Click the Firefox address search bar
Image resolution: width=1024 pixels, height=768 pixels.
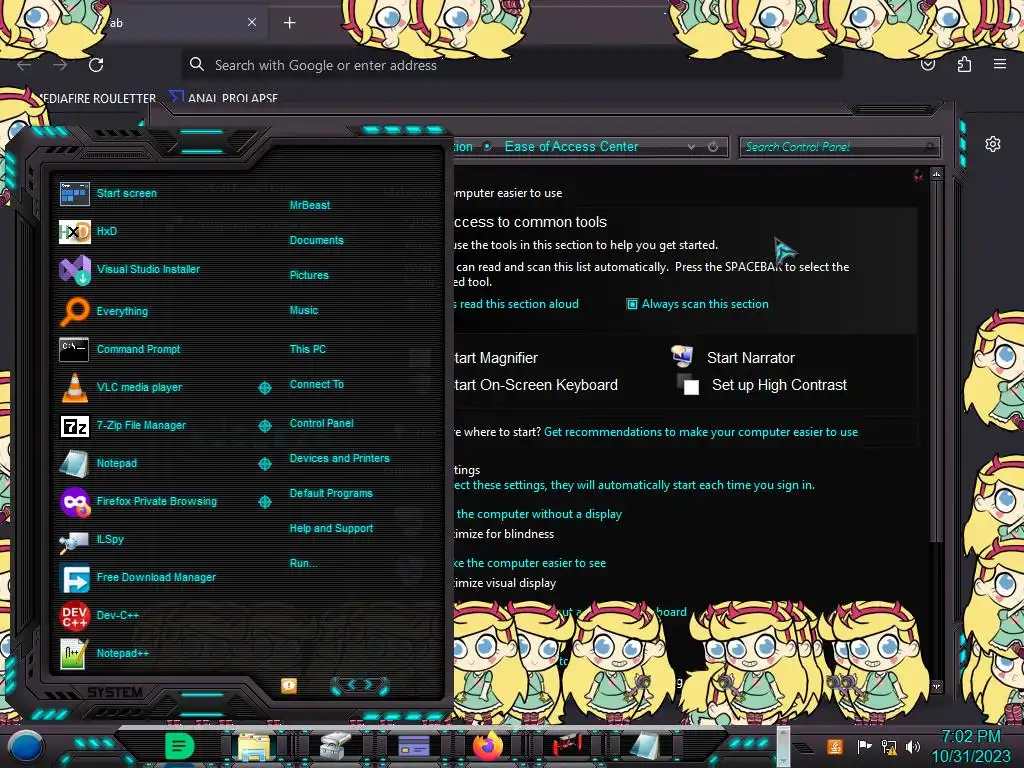(x=511, y=65)
